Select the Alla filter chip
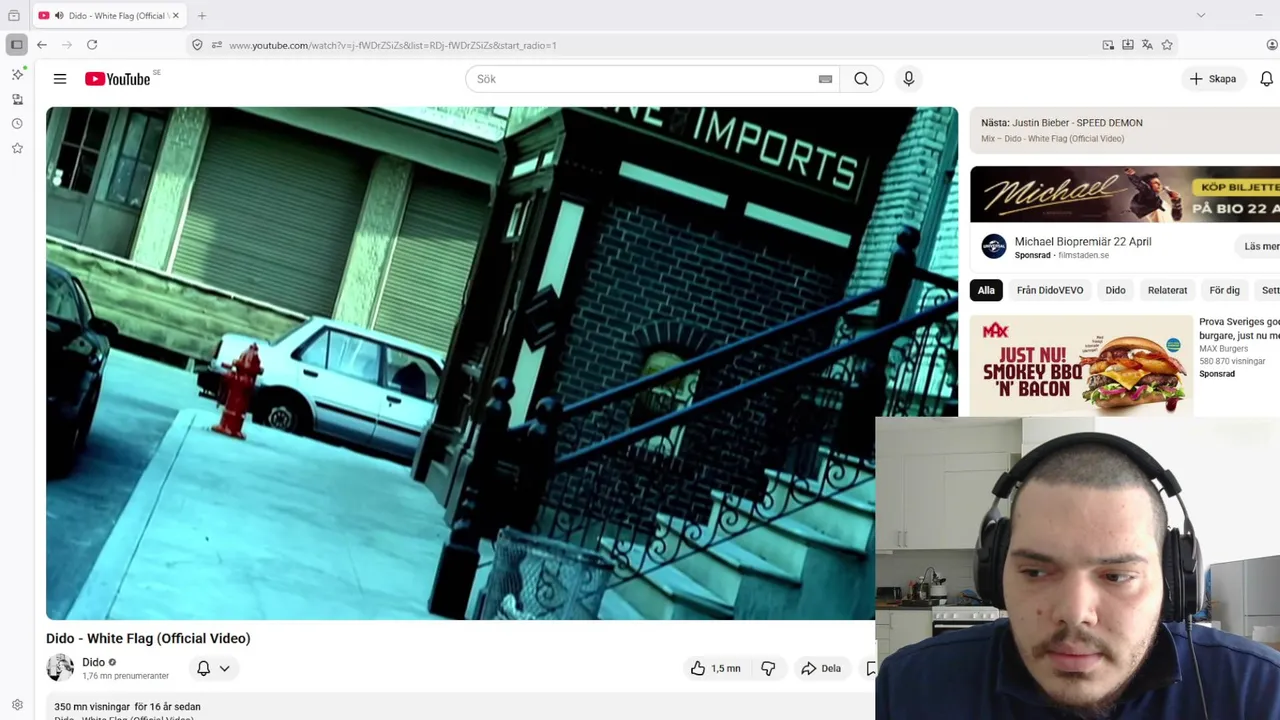 (986, 290)
